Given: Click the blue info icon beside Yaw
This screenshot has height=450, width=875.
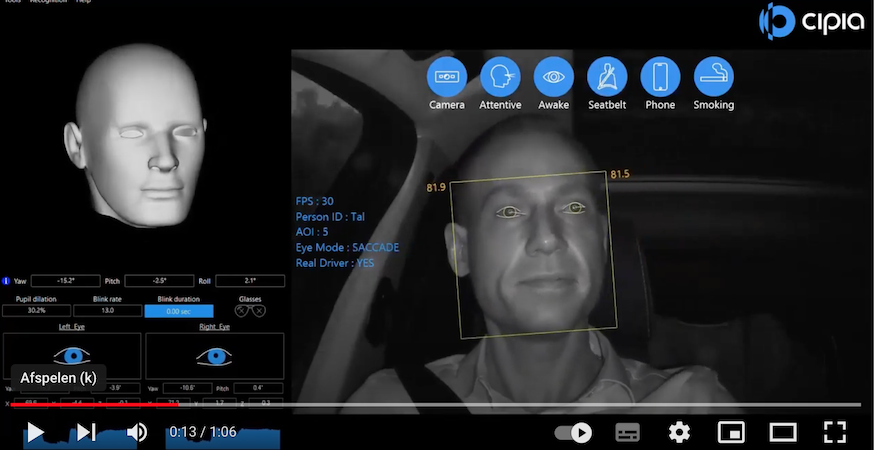Looking at the screenshot, I should point(7,281).
